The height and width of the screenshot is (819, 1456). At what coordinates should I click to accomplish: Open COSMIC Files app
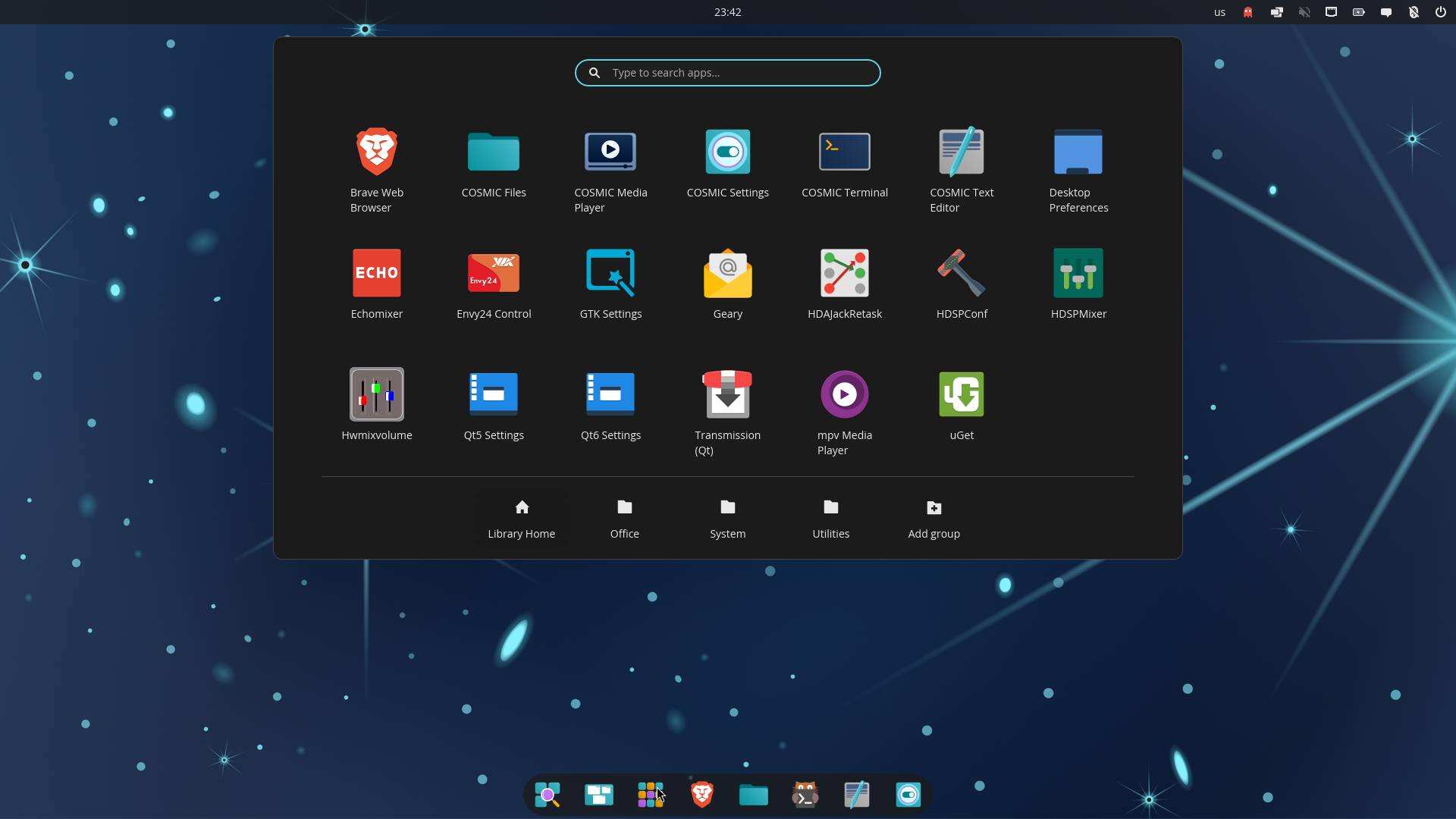pyautogui.click(x=494, y=163)
